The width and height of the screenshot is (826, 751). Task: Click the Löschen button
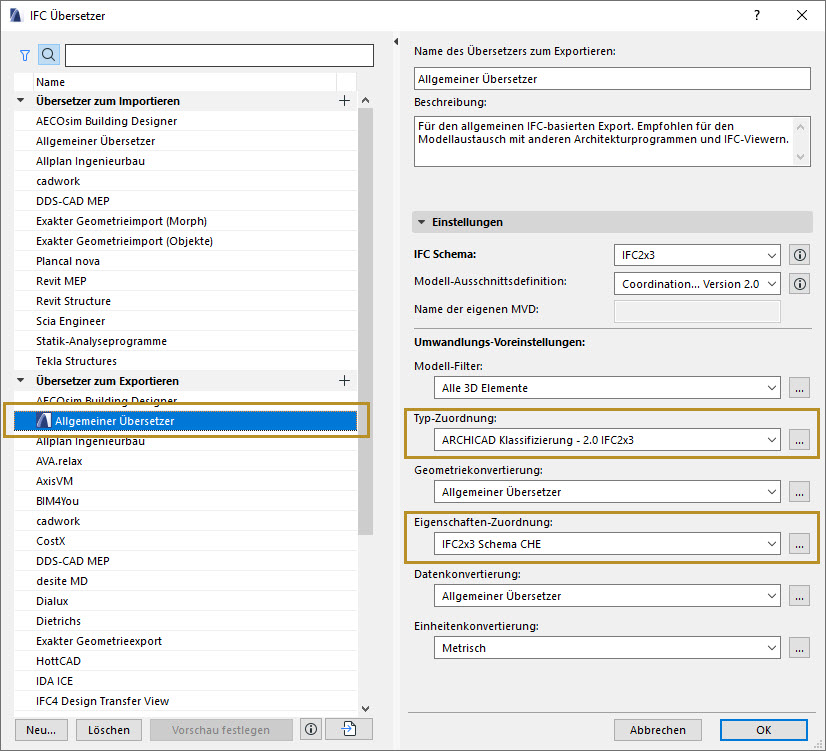click(x=109, y=730)
